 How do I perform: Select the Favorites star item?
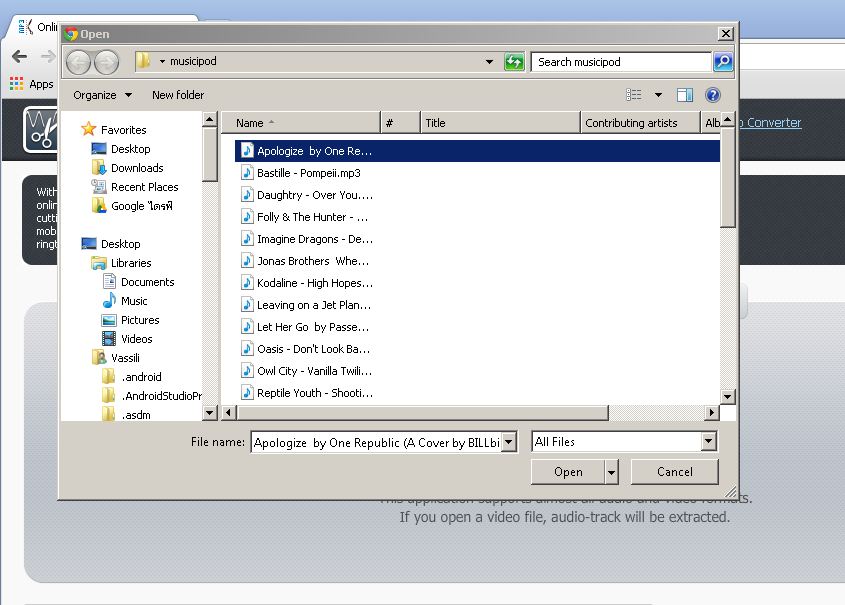(114, 130)
